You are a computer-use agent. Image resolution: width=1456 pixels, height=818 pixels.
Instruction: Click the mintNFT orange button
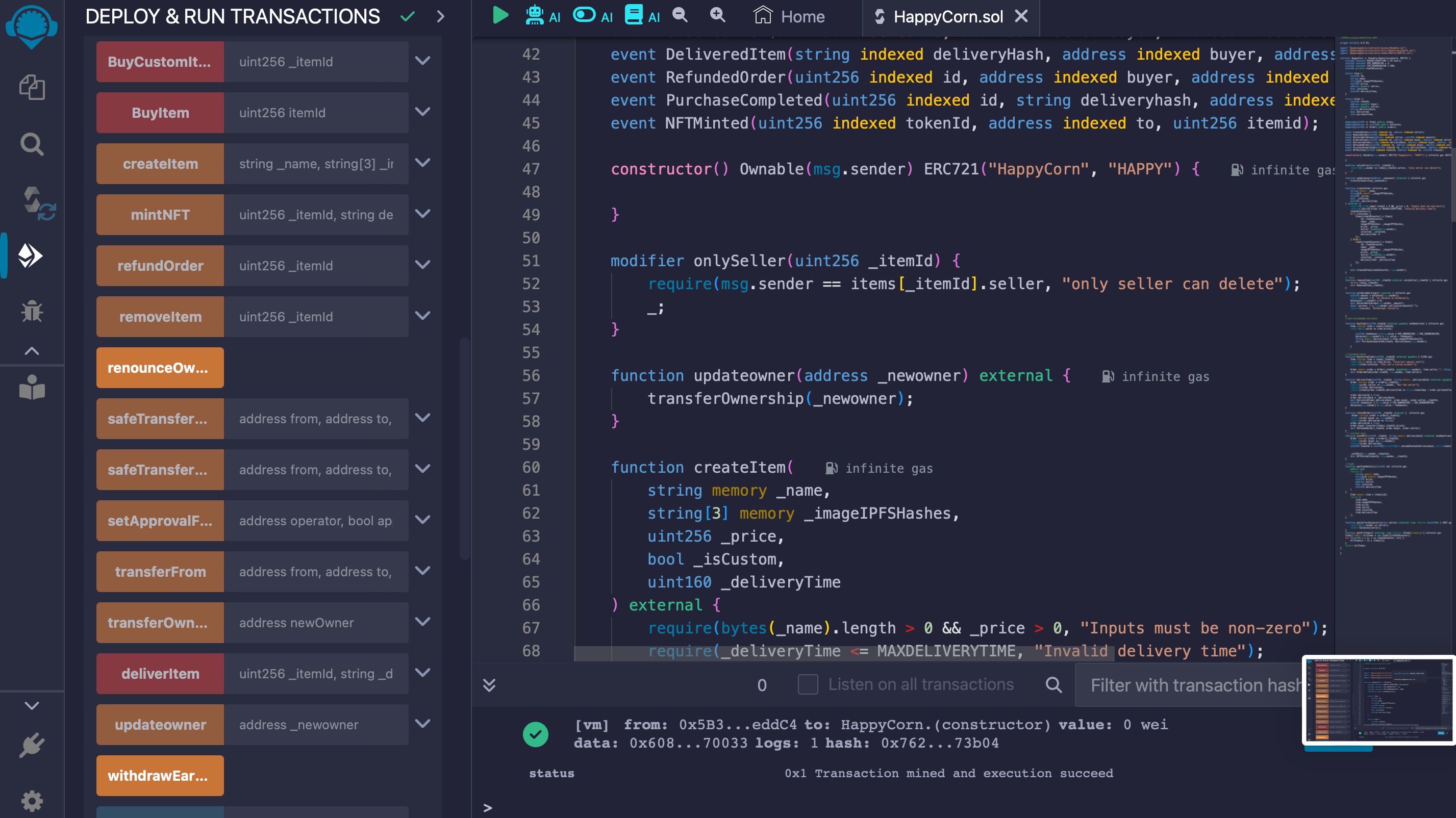click(160, 215)
